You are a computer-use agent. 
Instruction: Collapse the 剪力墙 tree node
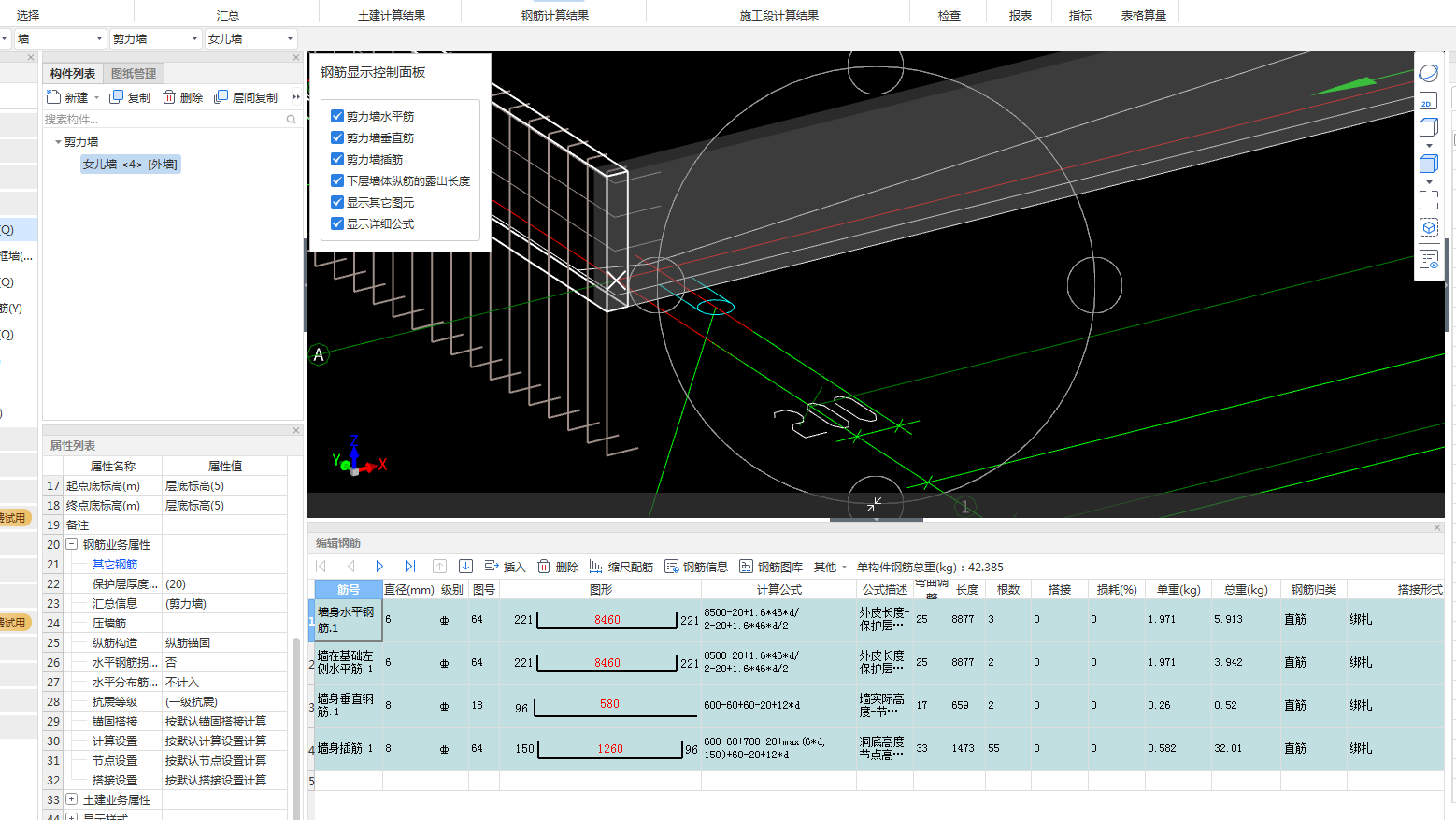pyautogui.click(x=58, y=142)
